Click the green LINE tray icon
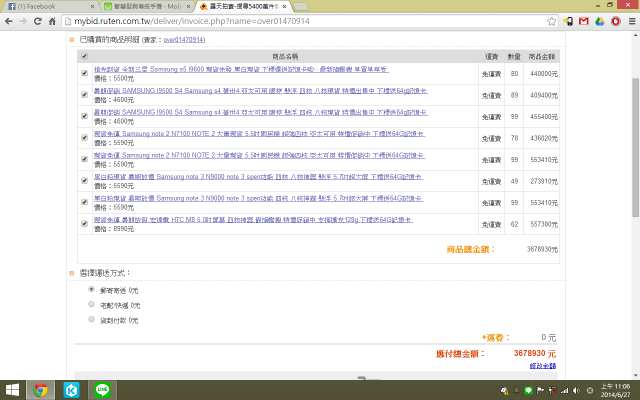Image resolution: width=640 pixels, height=400 pixels. point(528,391)
